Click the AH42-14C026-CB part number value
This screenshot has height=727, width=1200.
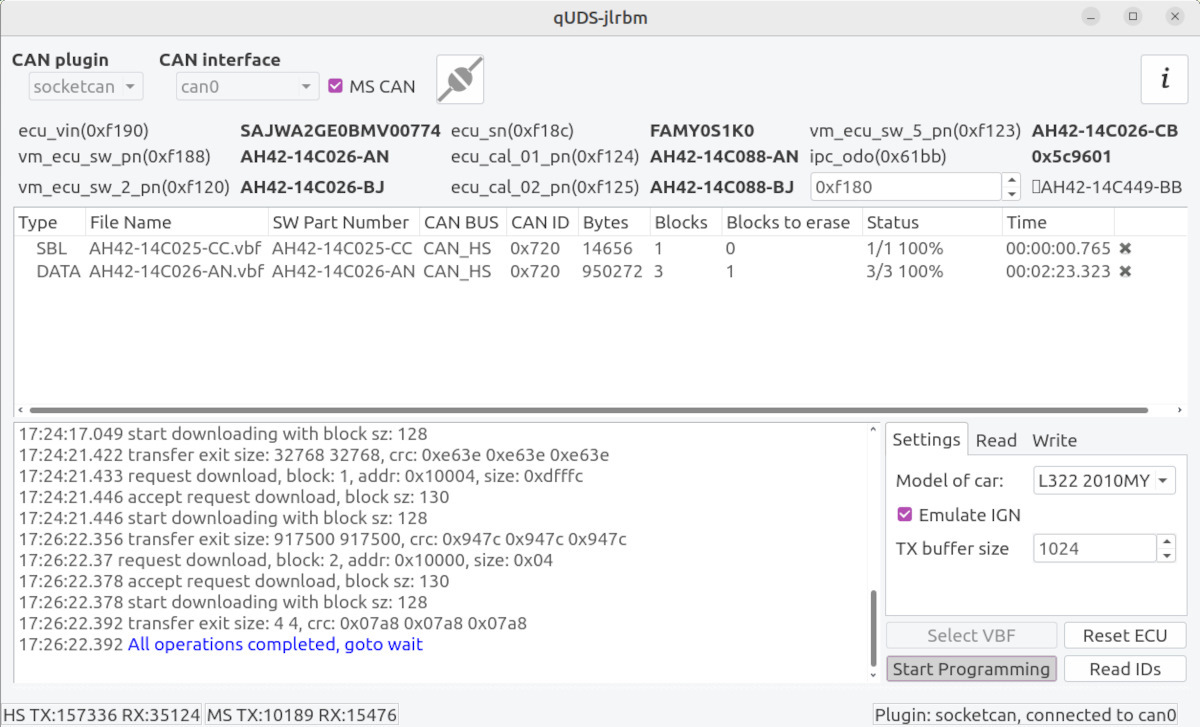click(1105, 131)
